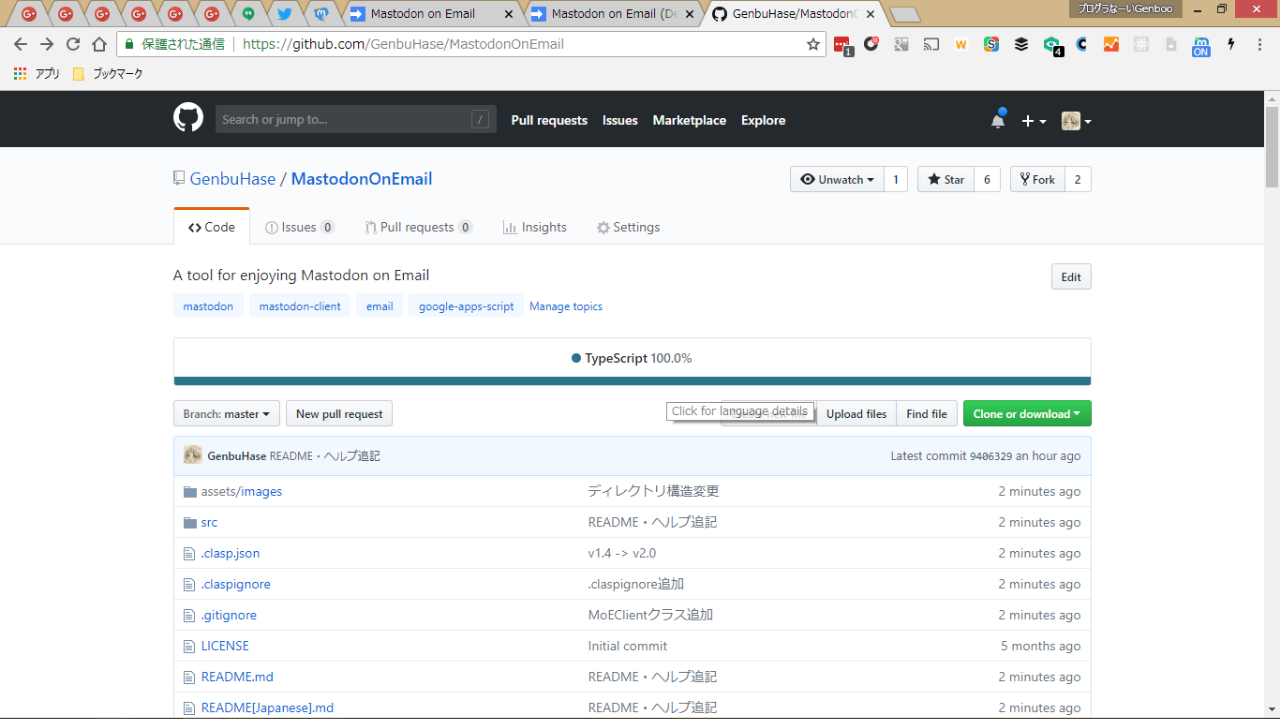
Task: Open the Settings repository tab
Action: click(x=628, y=227)
